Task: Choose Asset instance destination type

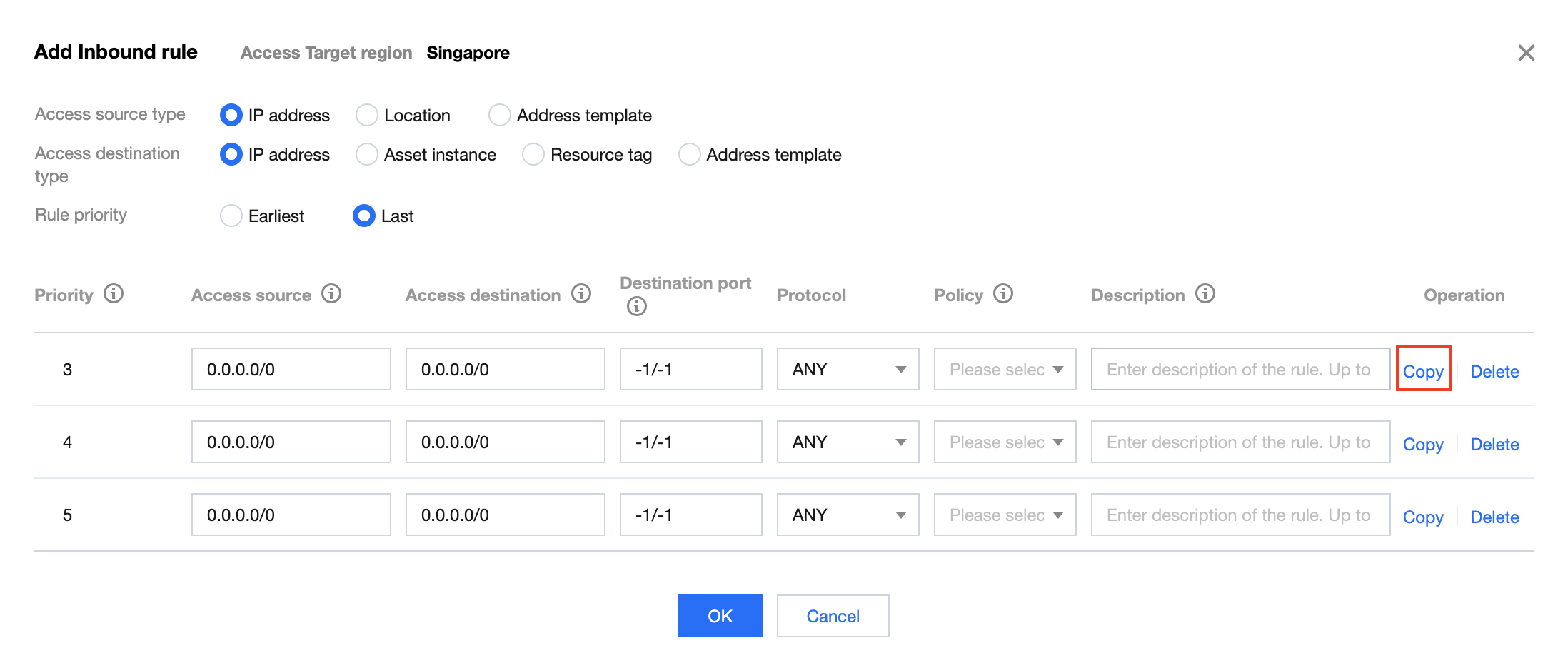Action: (367, 154)
